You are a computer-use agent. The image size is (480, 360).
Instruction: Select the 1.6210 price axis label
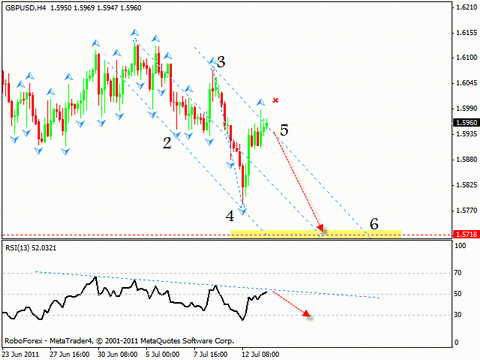(x=467, y=7)
